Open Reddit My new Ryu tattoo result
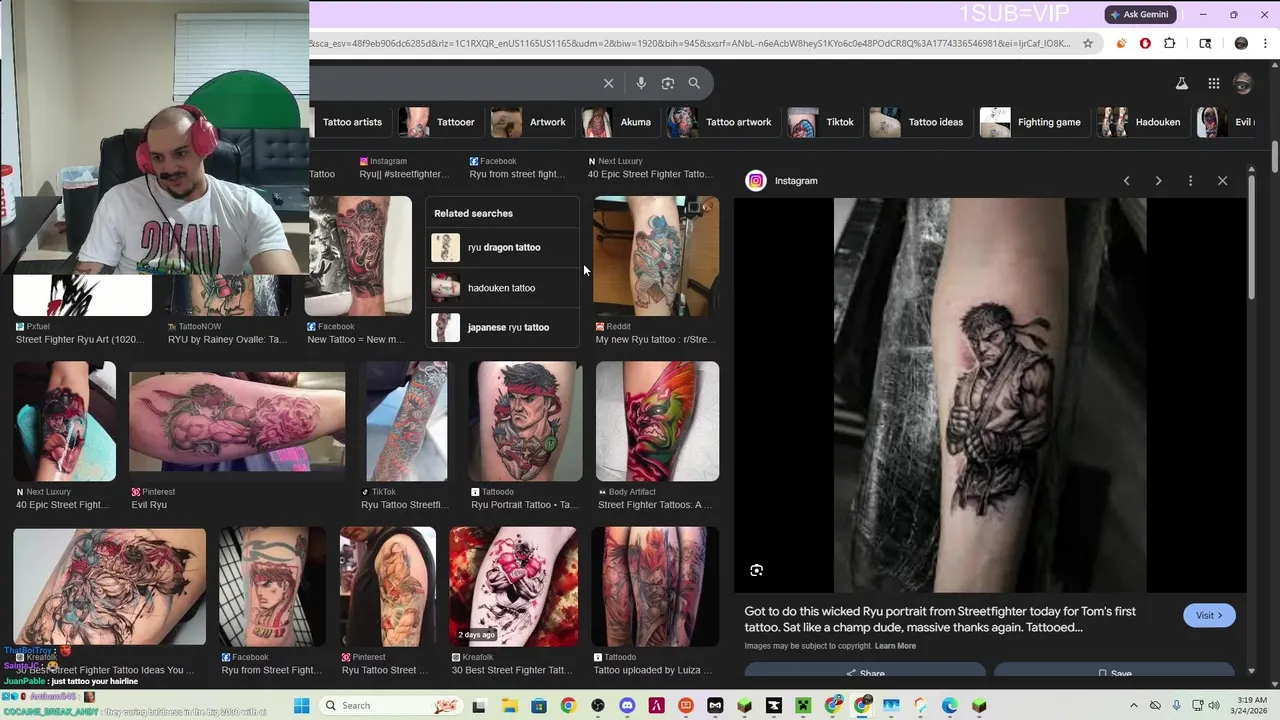The image size is (1280, 720). coord(656,256)
